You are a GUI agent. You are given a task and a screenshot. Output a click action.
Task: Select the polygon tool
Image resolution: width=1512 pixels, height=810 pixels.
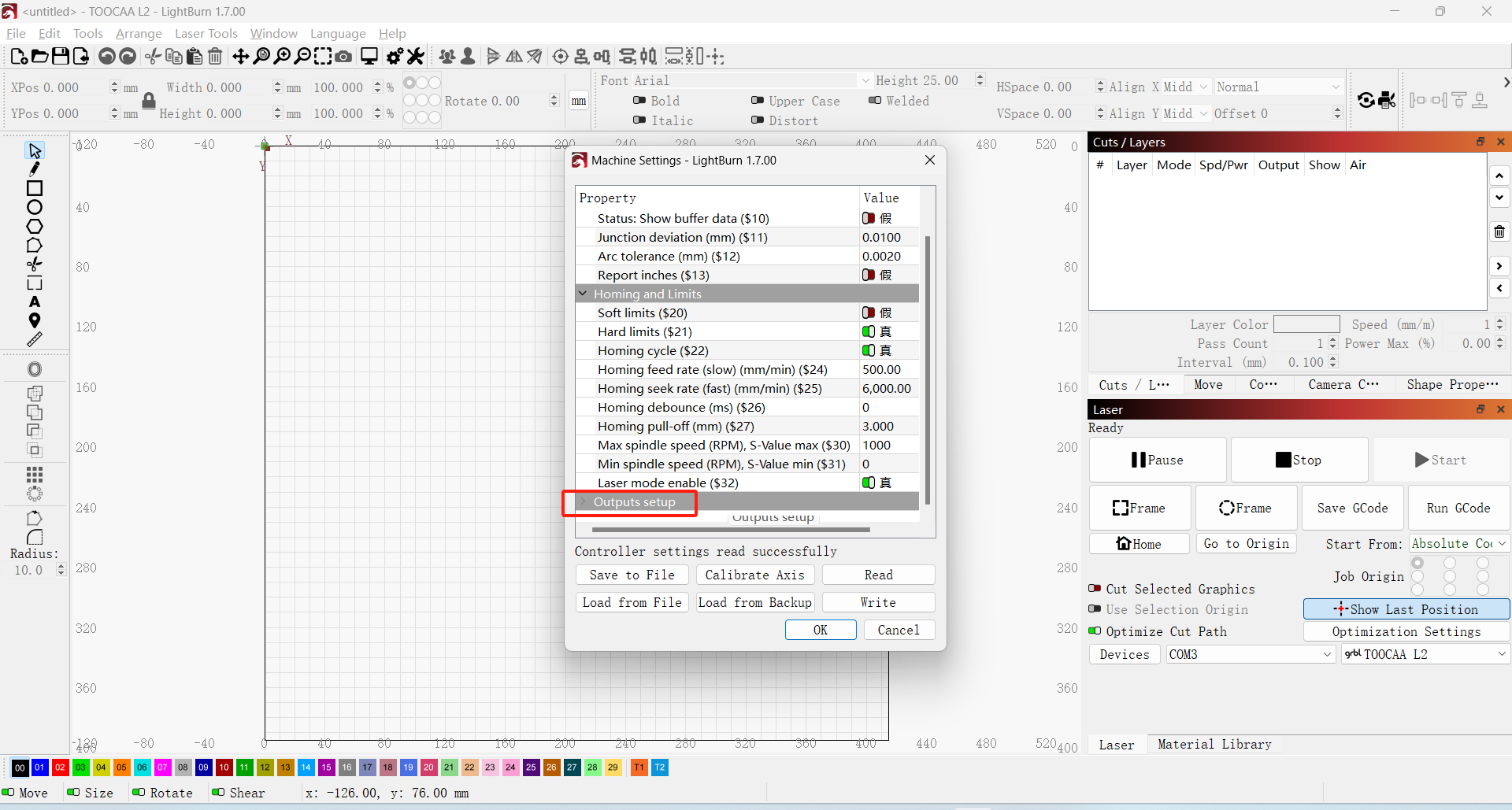(35, 226)
